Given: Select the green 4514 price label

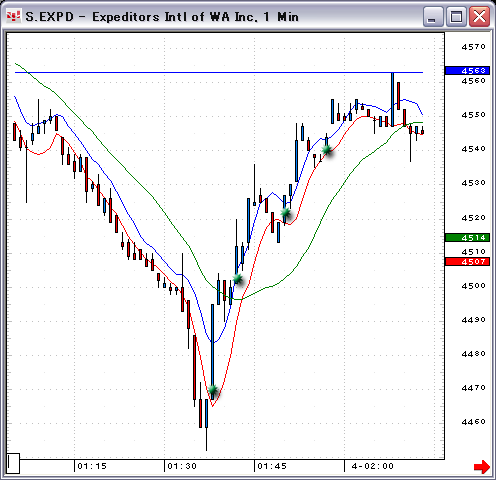Looking at the screenshot, I should 467,237.
